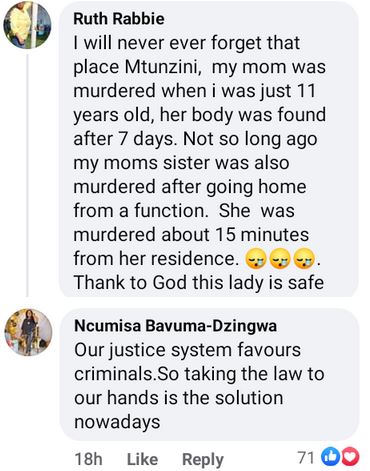Viewport: 370px width, 471px height.
Task: Click the line 'Thank to God this lady is safe'
Action: coord(199,283)
